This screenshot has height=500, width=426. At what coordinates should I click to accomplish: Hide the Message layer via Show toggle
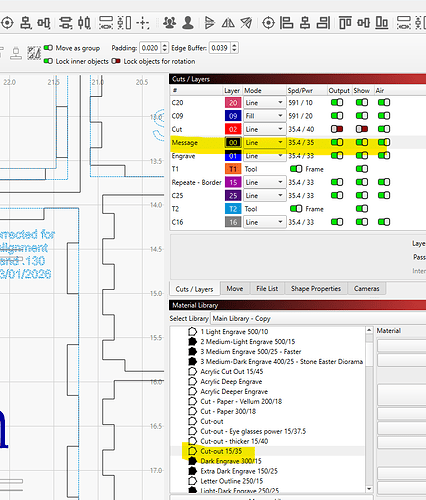(x=362, y=142)
